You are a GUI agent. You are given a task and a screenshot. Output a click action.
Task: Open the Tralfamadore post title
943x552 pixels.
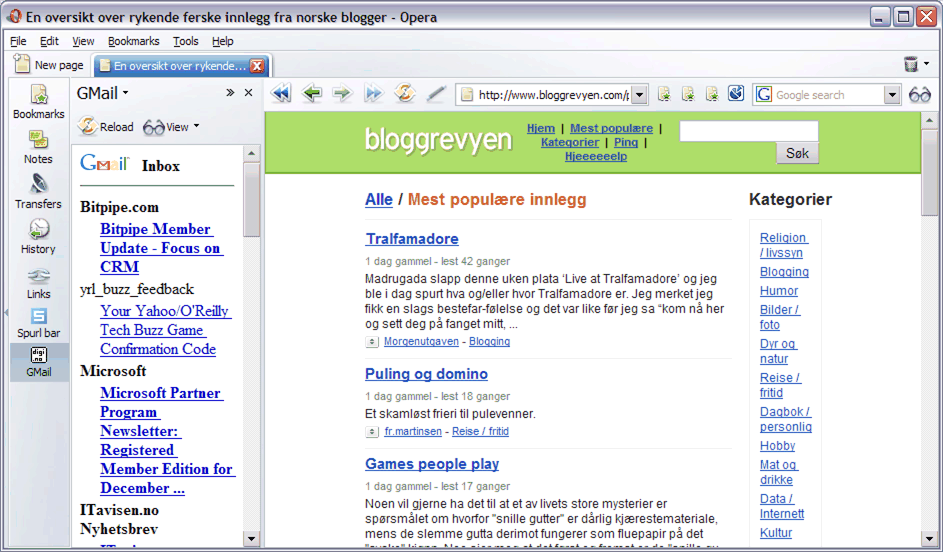[412, 239]
